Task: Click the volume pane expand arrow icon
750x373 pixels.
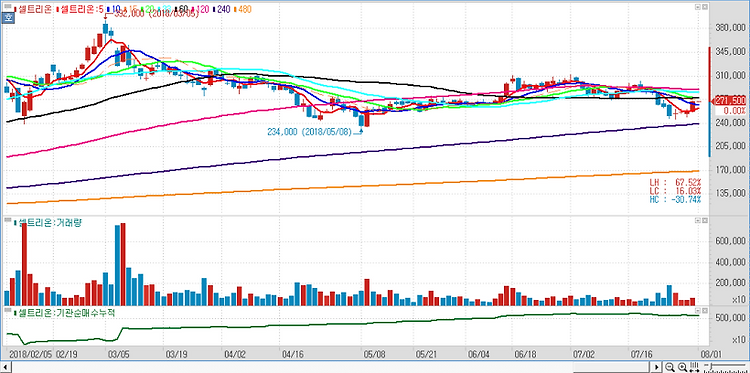Action: click(x=697, y=219)
